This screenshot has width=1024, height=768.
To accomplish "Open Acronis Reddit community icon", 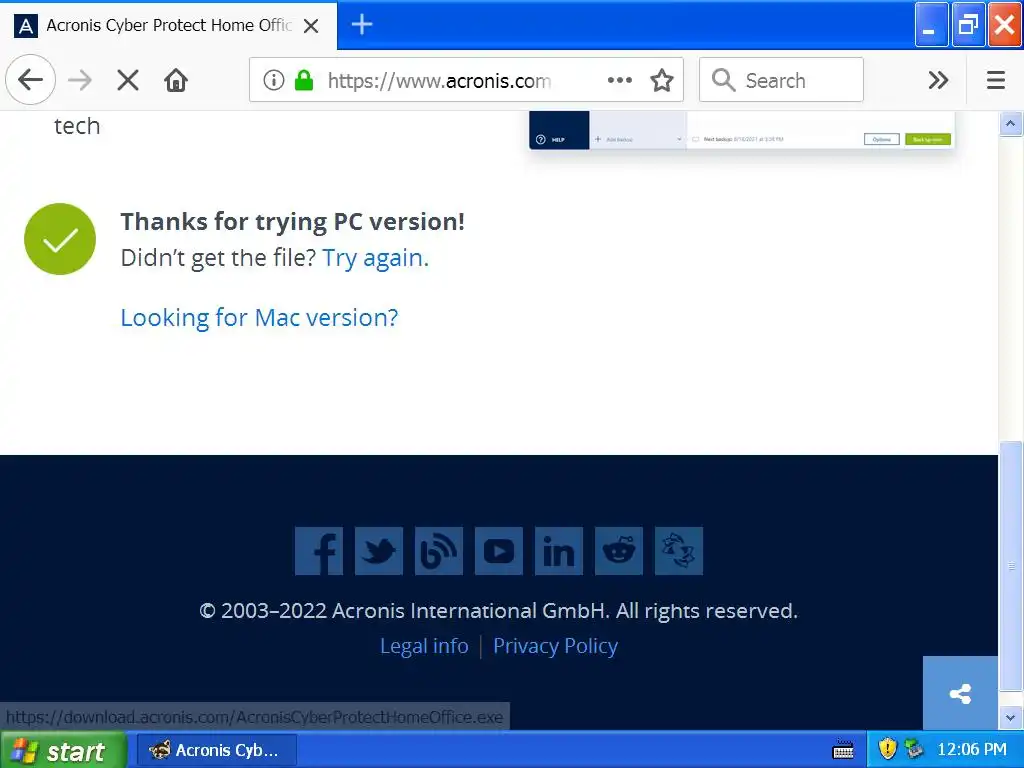I will click(619, 551).
